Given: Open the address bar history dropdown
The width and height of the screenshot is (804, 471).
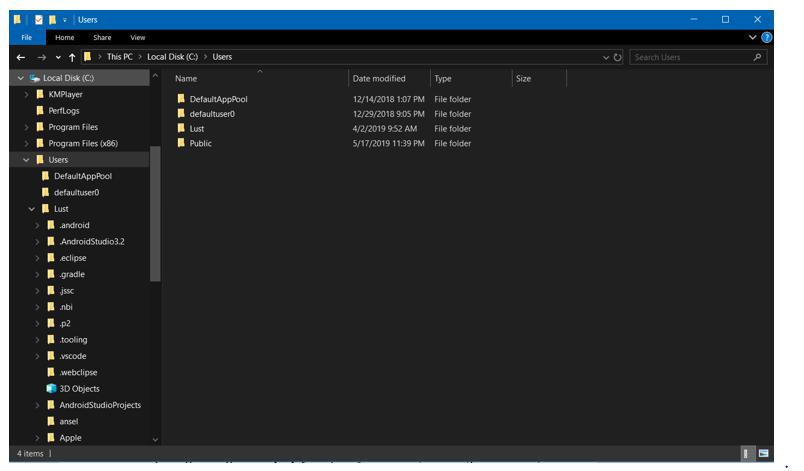Looking at the screenshot, I should point(605,57).
